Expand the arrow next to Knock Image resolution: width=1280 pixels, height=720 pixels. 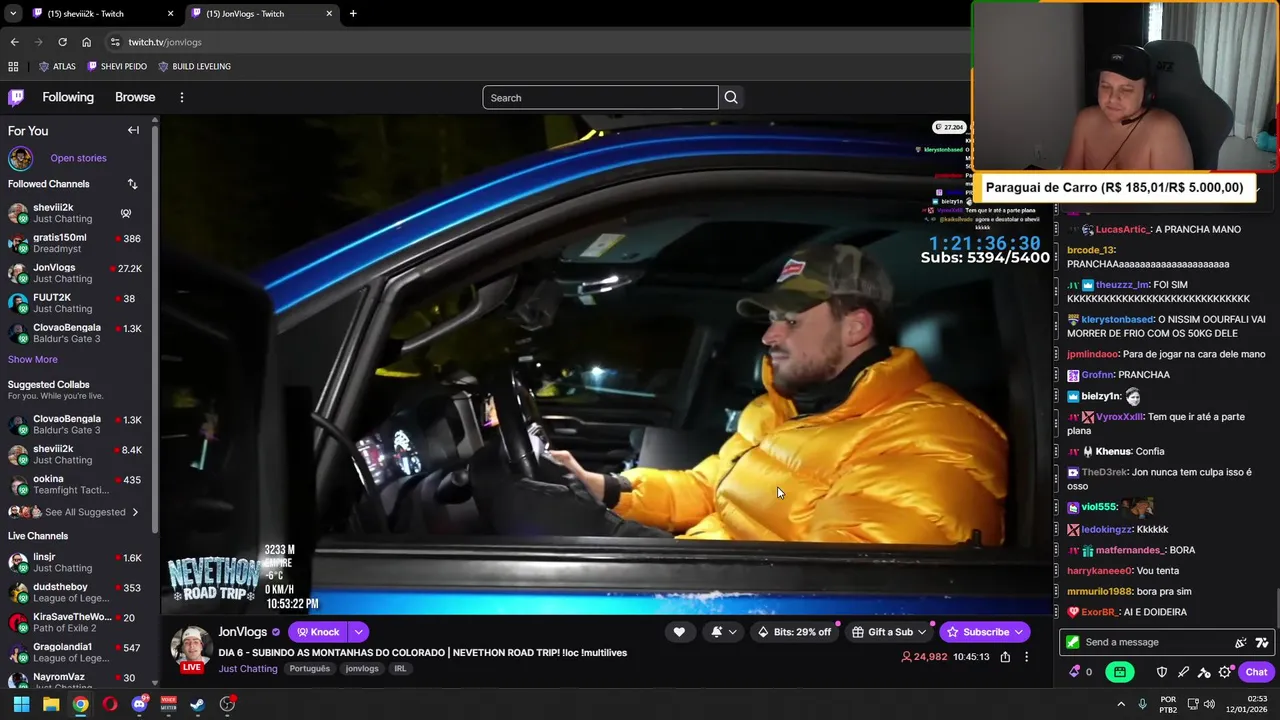[x=358, y=632]
